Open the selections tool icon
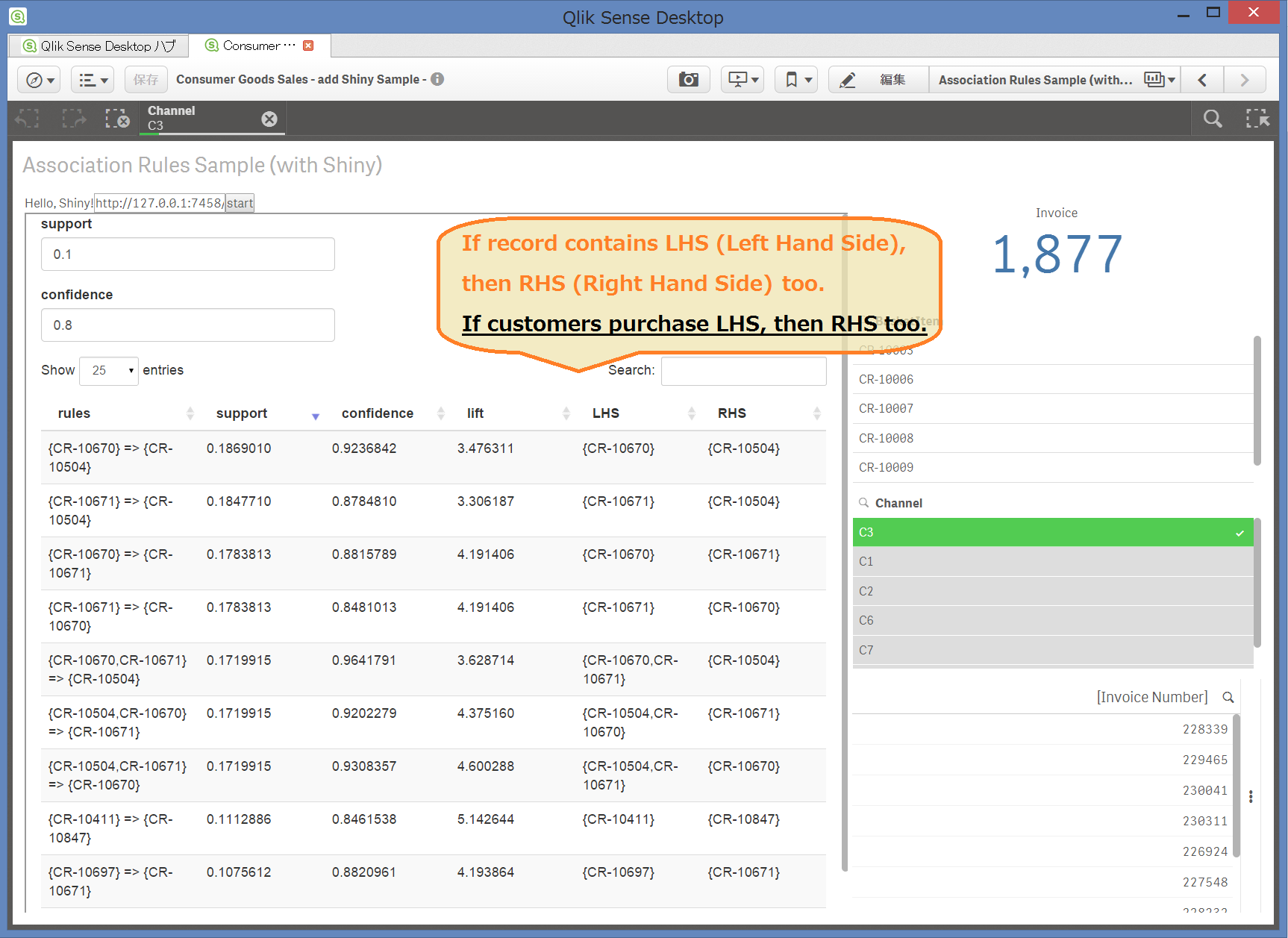The width and height of the screenshot is (1288, 938). (1257, 119)
